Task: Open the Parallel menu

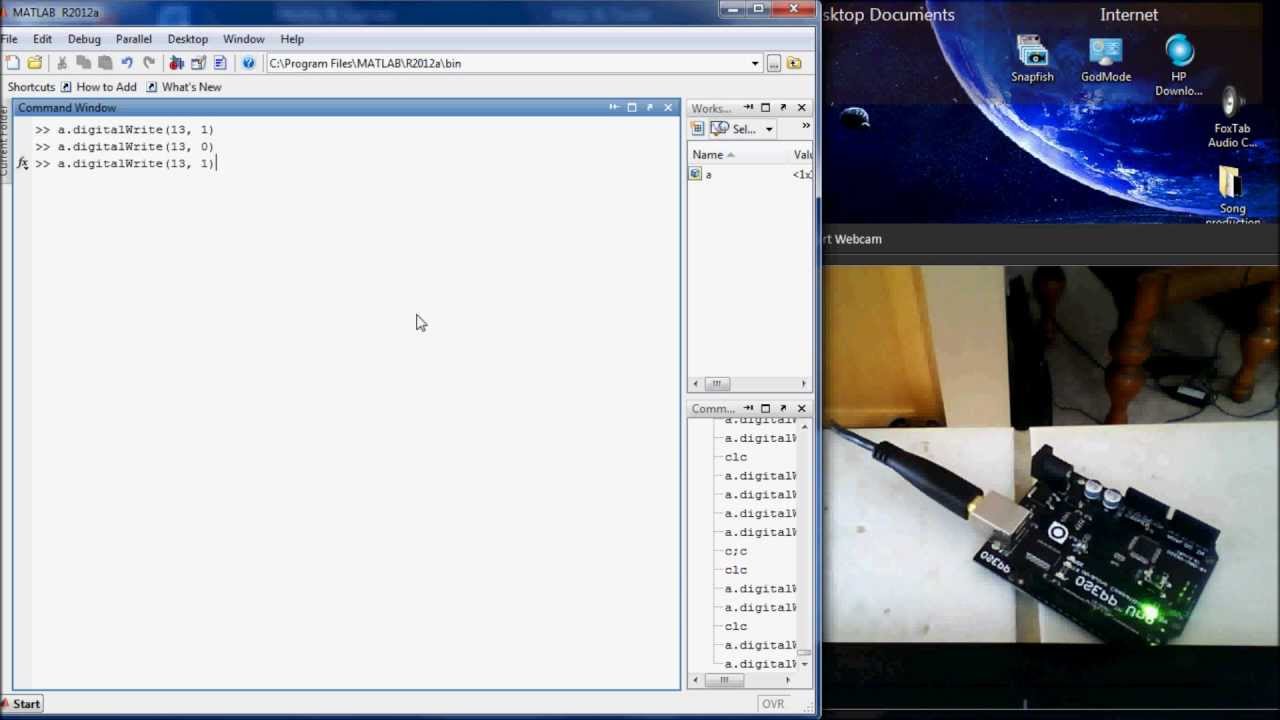Action: point(133,39)
